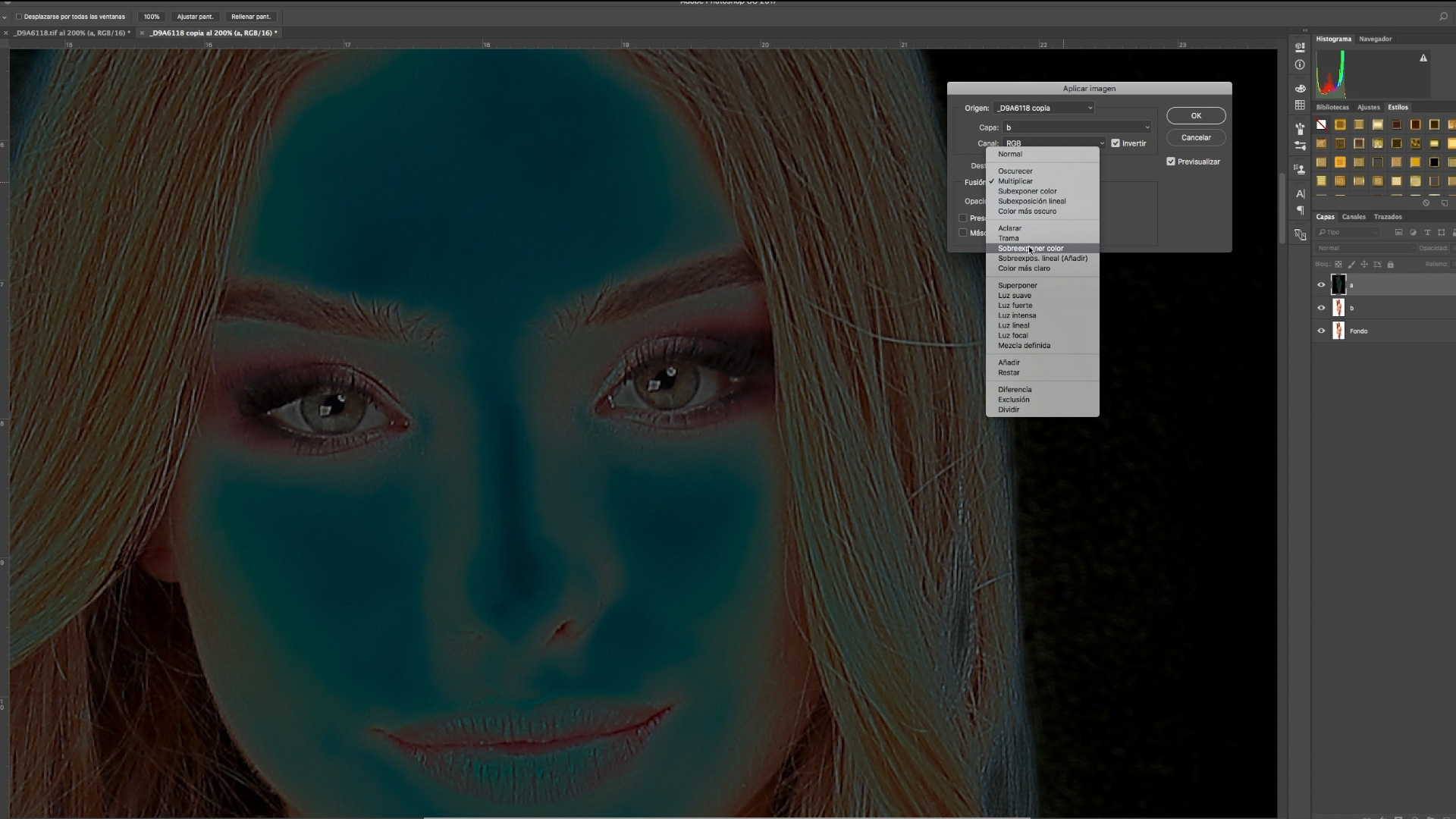1456x819 pixels.
Task: Toggle Preservar transparencia checkbox
Action: [963, 218]
